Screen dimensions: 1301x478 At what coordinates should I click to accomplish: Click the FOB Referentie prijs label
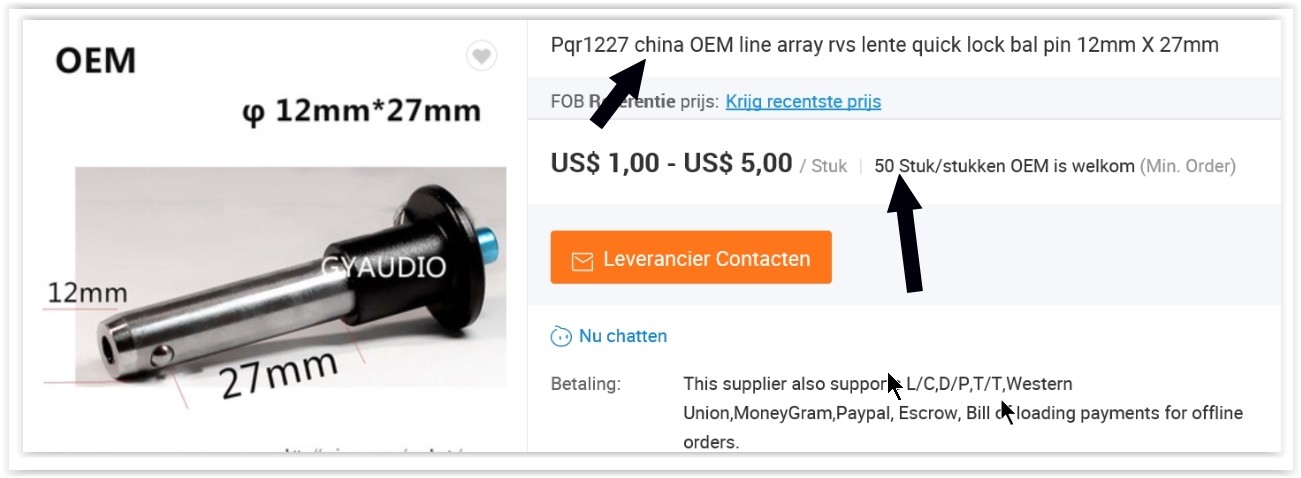click(635, 101)
